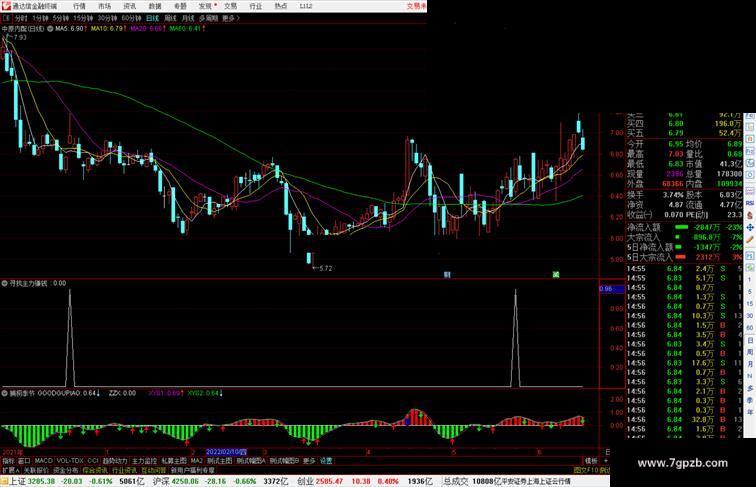Click sidebar 年 period shortcut

pyautogui.click(x=750, y=412)
